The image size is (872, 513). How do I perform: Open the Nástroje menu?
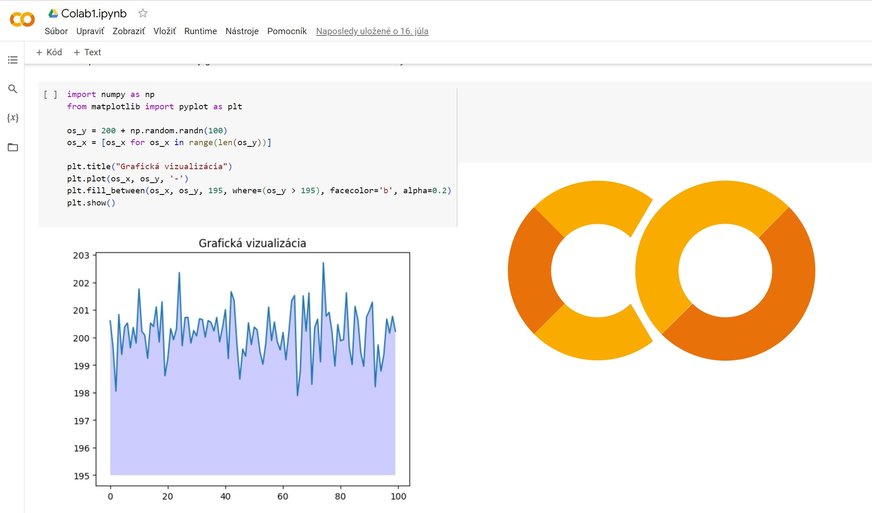click(242, 31)
